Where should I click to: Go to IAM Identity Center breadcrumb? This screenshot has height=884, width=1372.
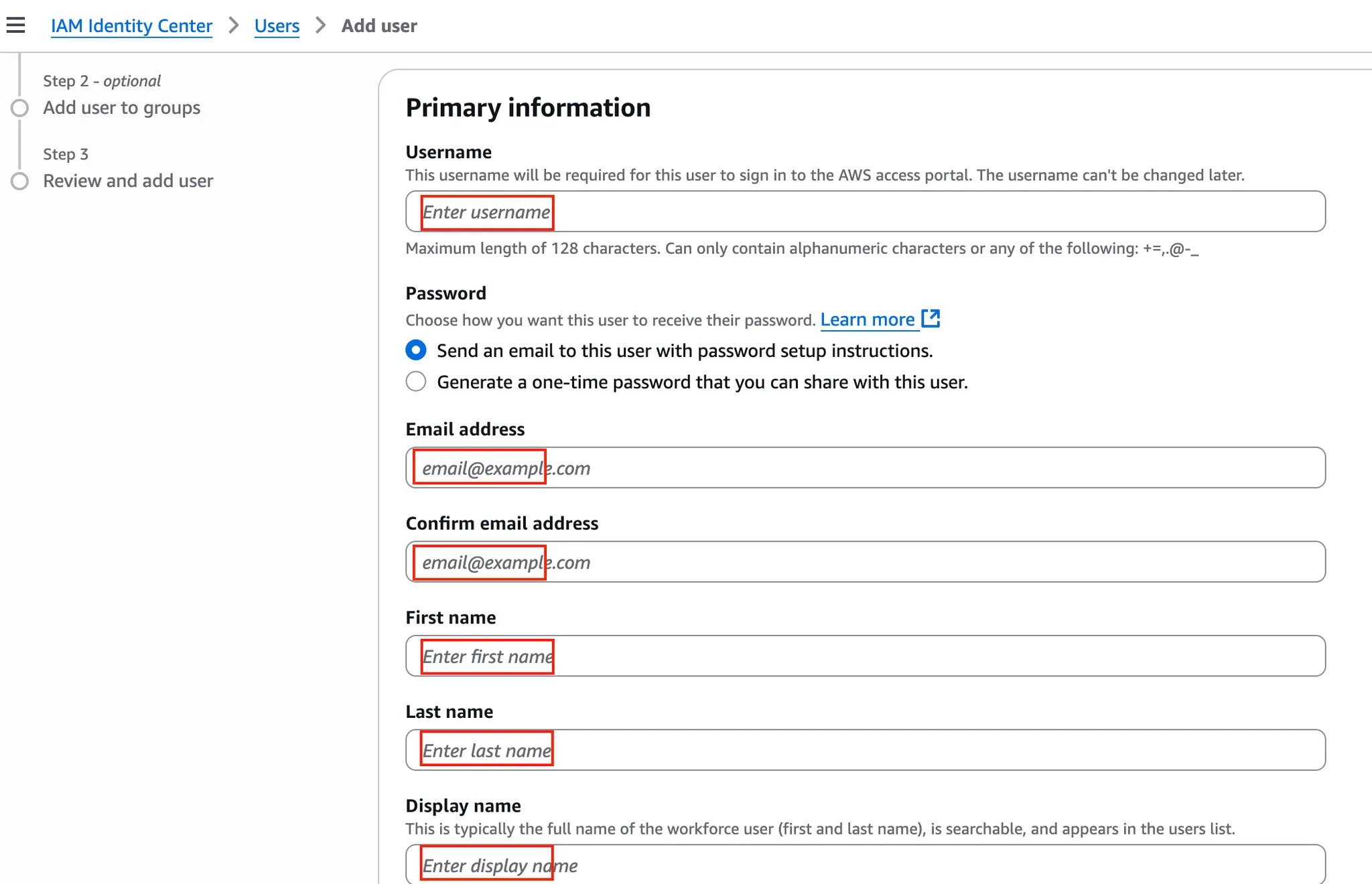[131, 25]
